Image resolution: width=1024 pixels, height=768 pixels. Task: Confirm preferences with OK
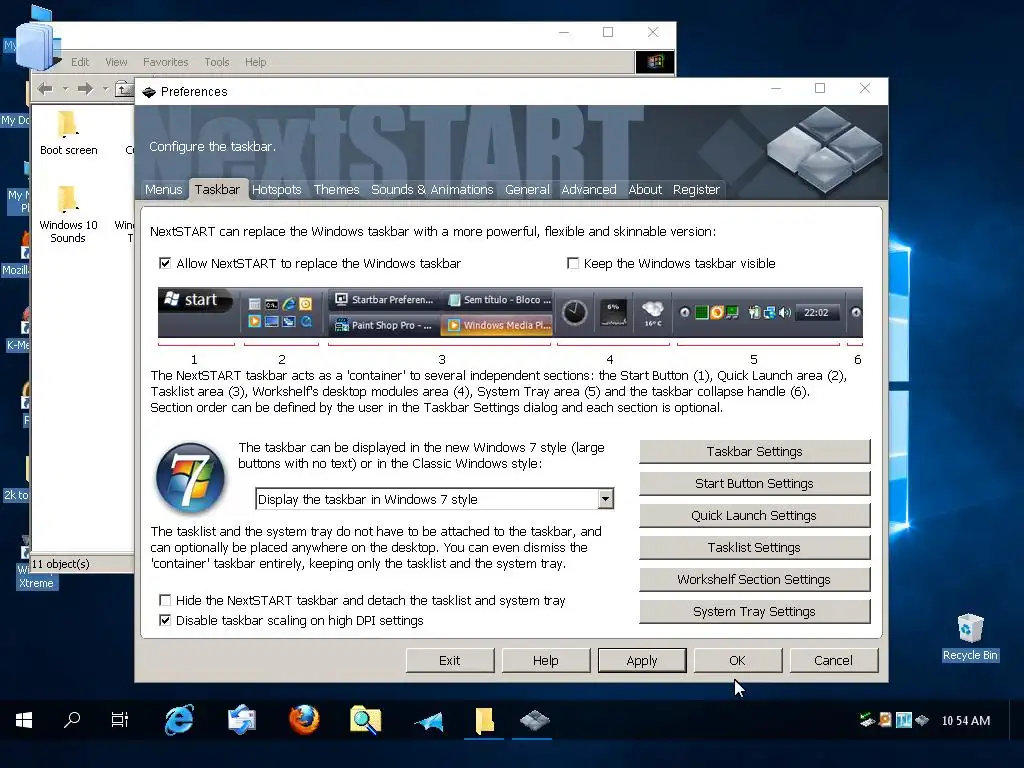(x=737, y=660)
